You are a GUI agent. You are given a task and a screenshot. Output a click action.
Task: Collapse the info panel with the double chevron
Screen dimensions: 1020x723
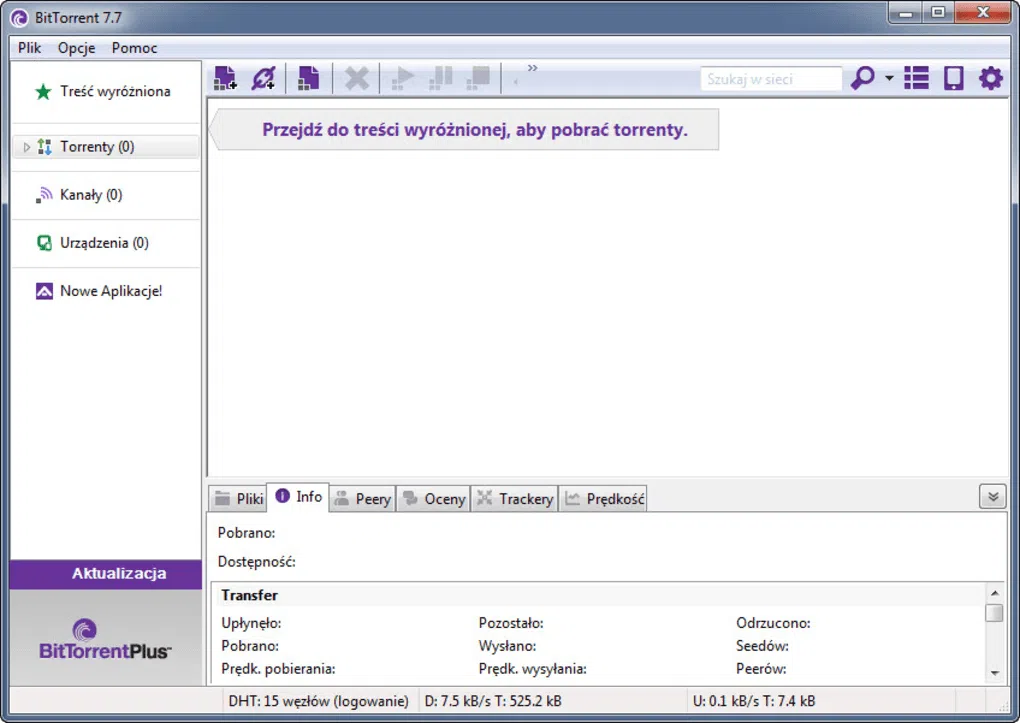(x=992, y=496)
